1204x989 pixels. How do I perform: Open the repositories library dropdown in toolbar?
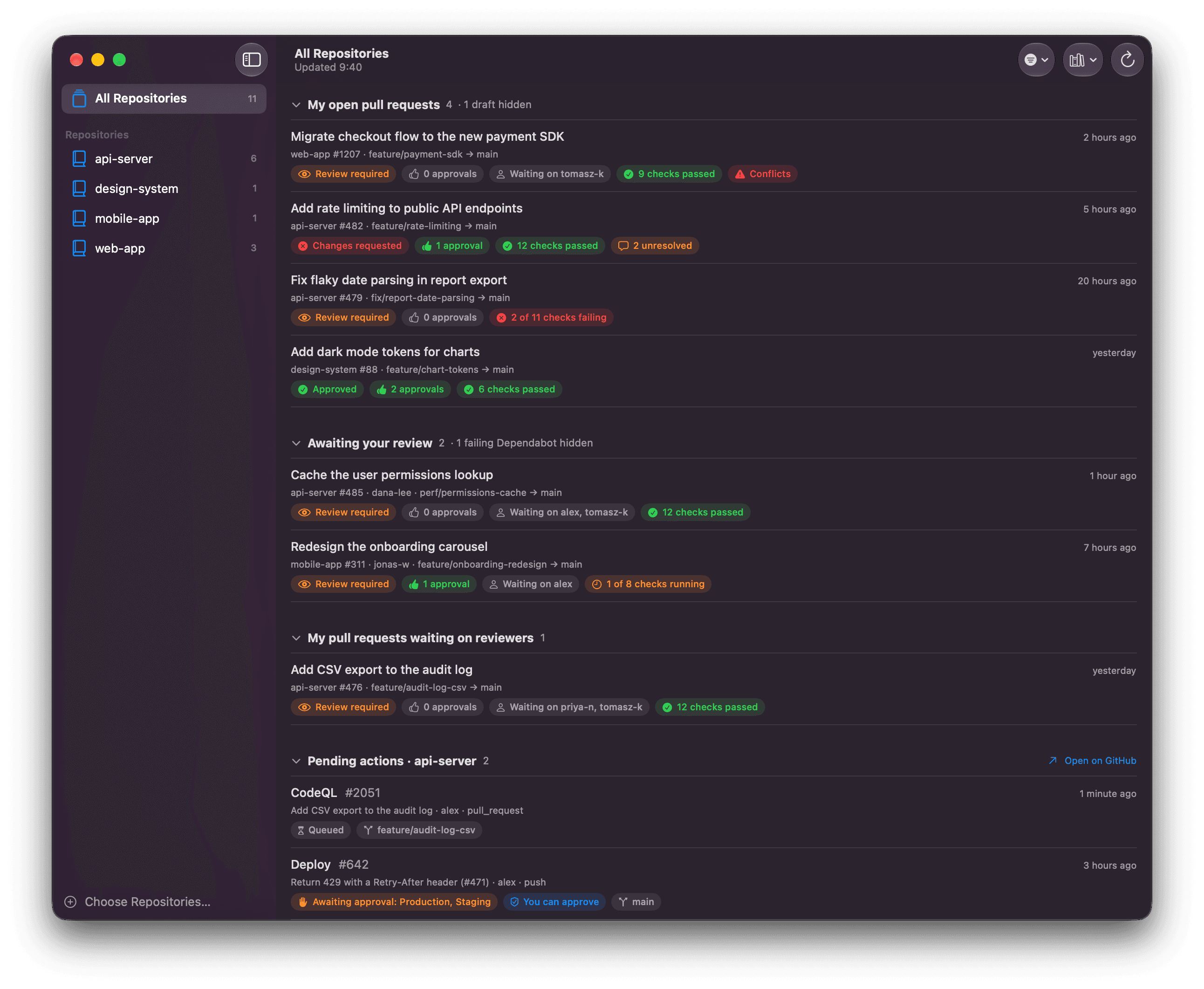click(1083, 60)
